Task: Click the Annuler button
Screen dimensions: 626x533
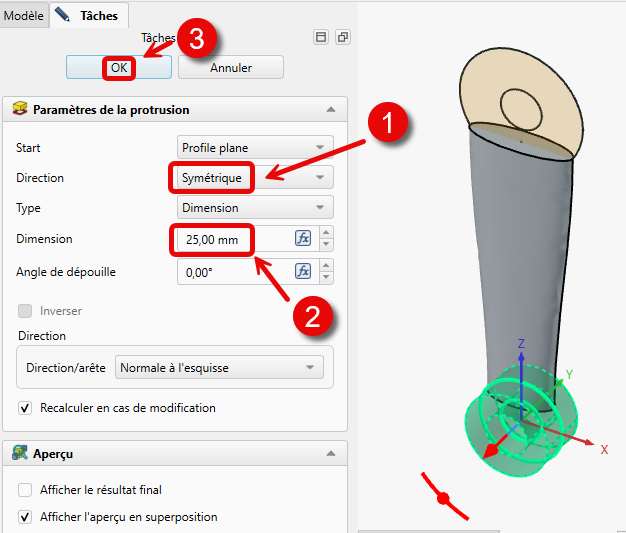Action: [231, 67]
